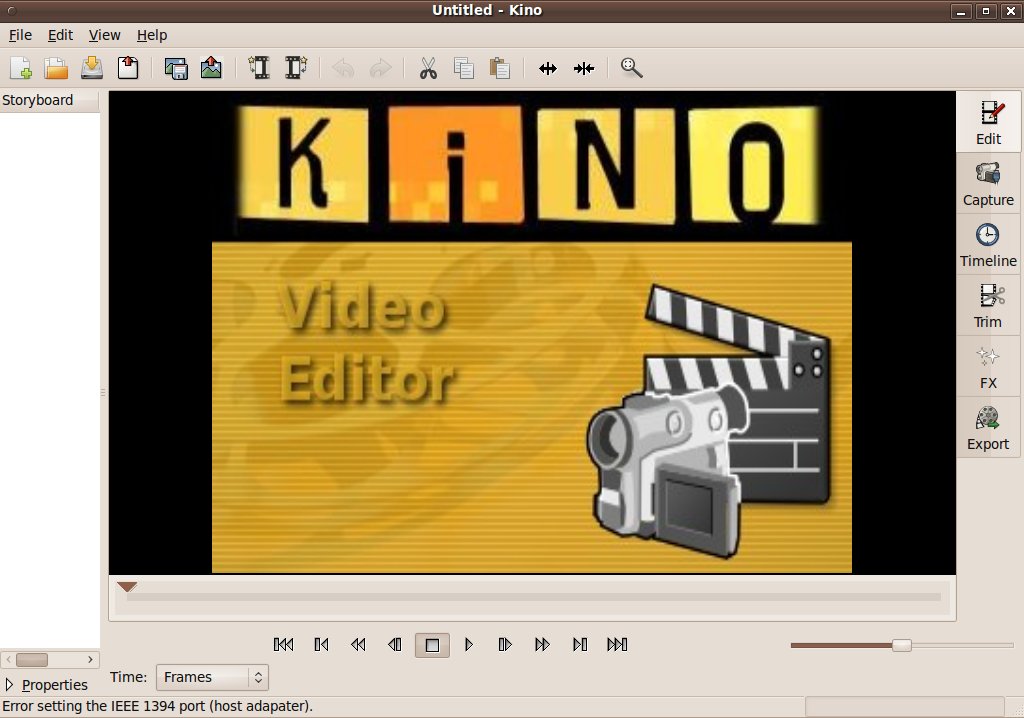This screenshot has height=718, width=1024.
Task: Click the zoom magnifier toolbar icon
Action: tap(631, 68)
